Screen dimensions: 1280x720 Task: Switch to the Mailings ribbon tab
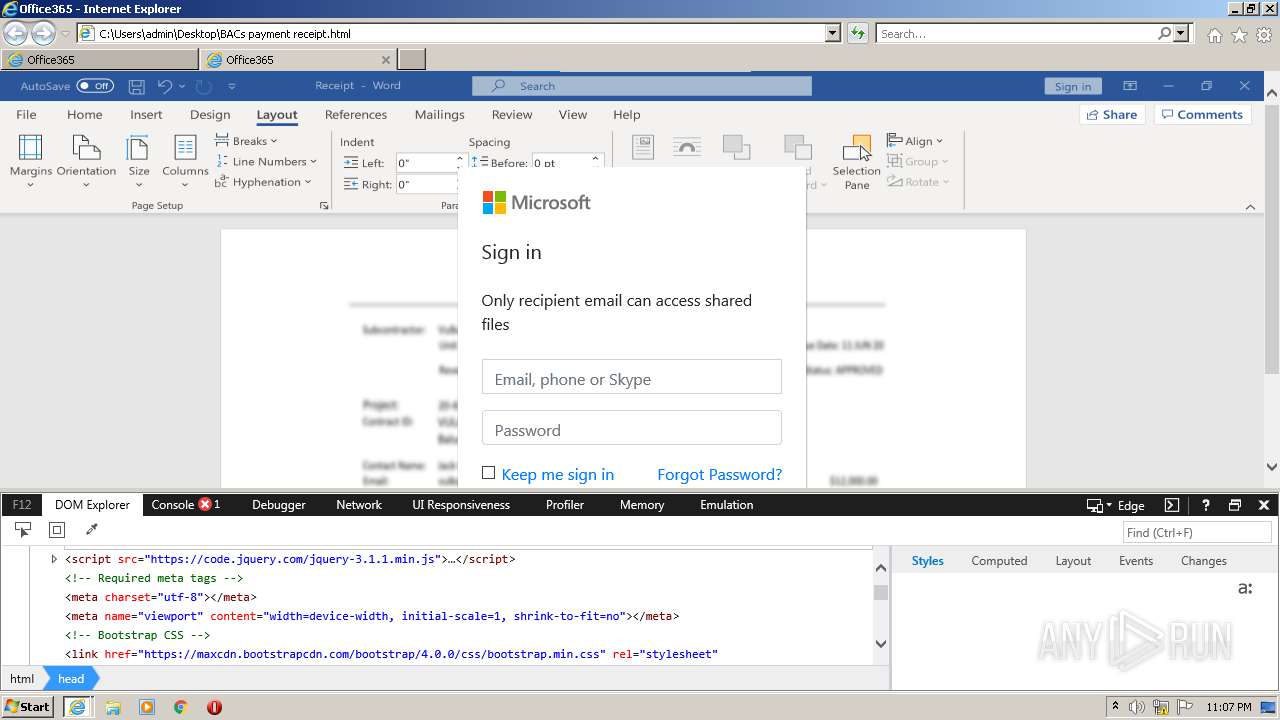click(440, 114)
